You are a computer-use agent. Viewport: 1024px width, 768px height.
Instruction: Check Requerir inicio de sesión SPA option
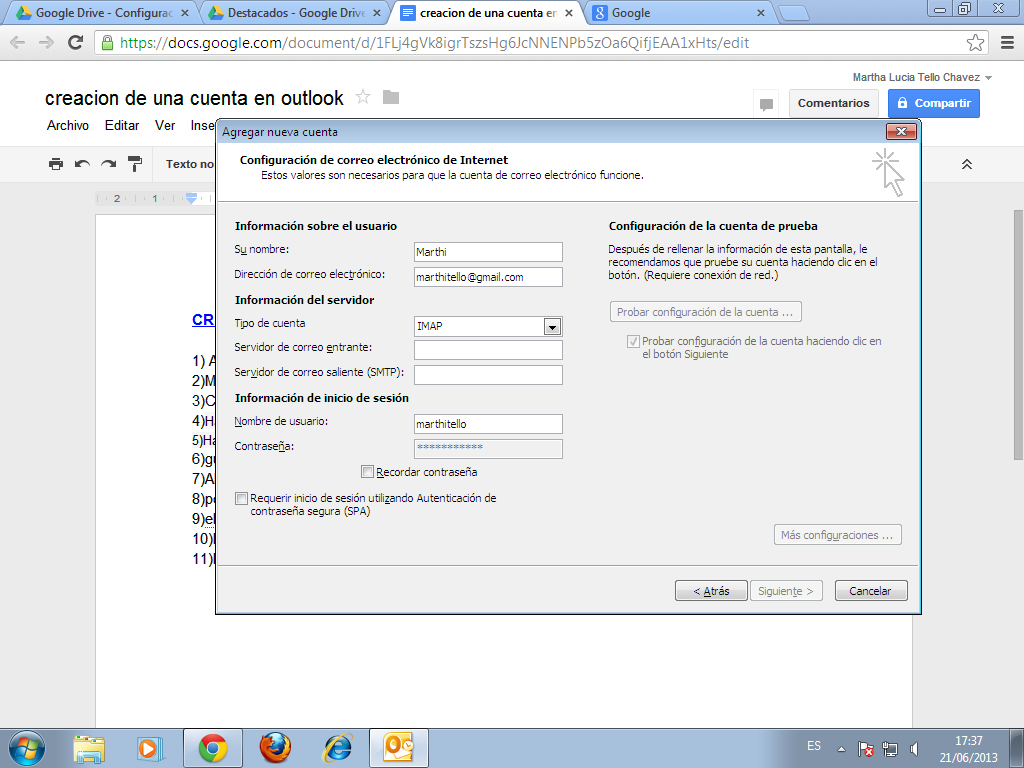[x=242, y=498]
